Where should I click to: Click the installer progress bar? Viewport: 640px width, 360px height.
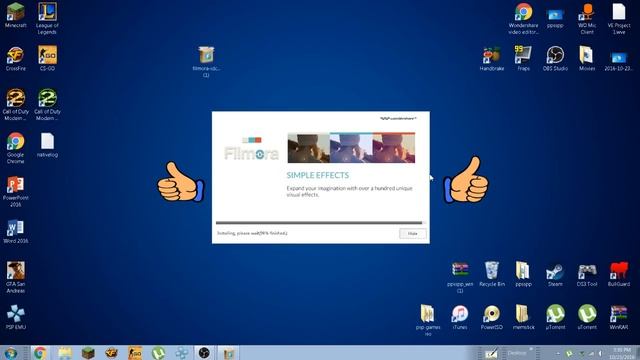pyautogui.click(x=320, y=223)
